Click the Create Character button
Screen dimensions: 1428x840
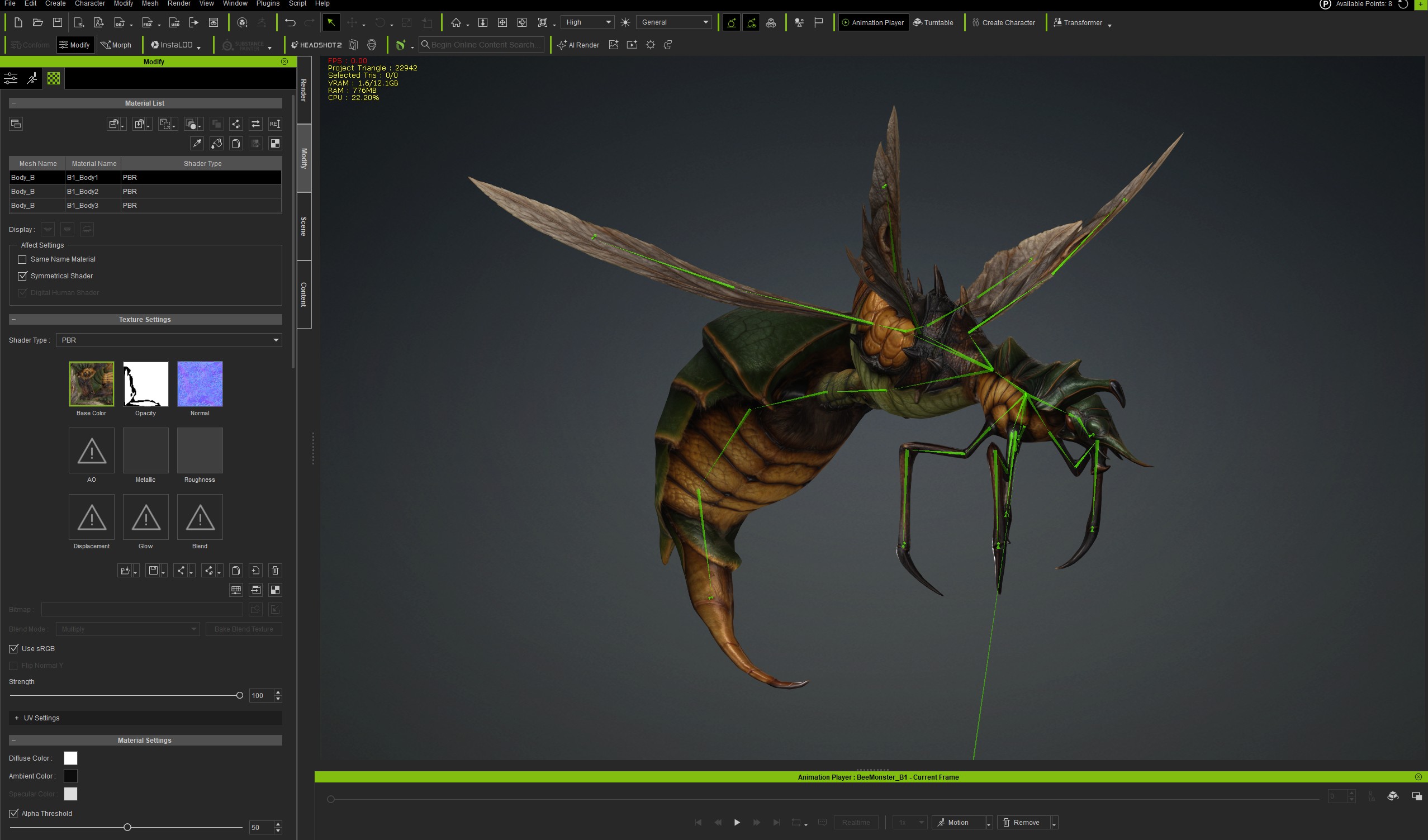[1003, 23]
